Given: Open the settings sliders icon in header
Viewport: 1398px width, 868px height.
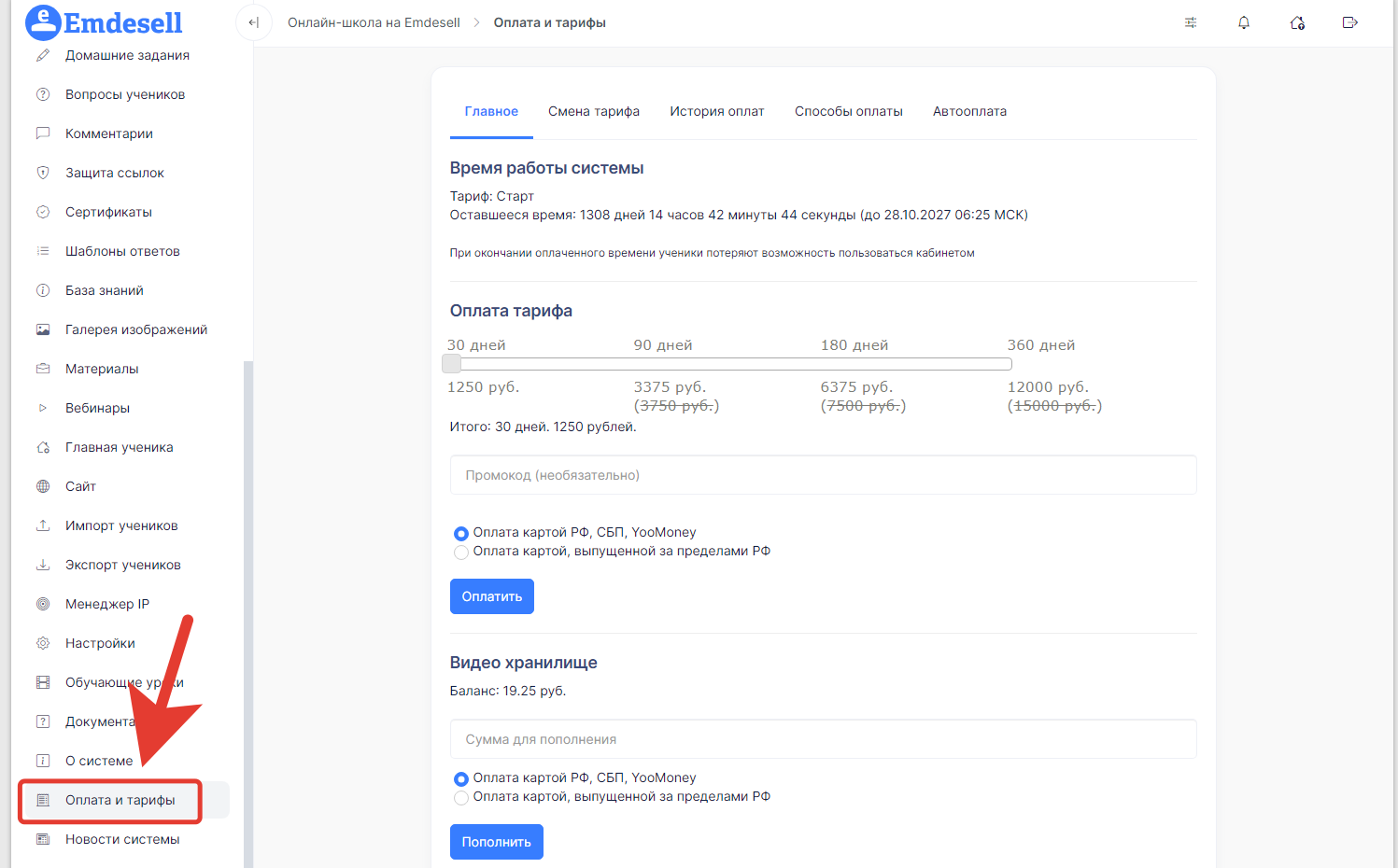Looking at the screenshot, I should pos(1191,22).
